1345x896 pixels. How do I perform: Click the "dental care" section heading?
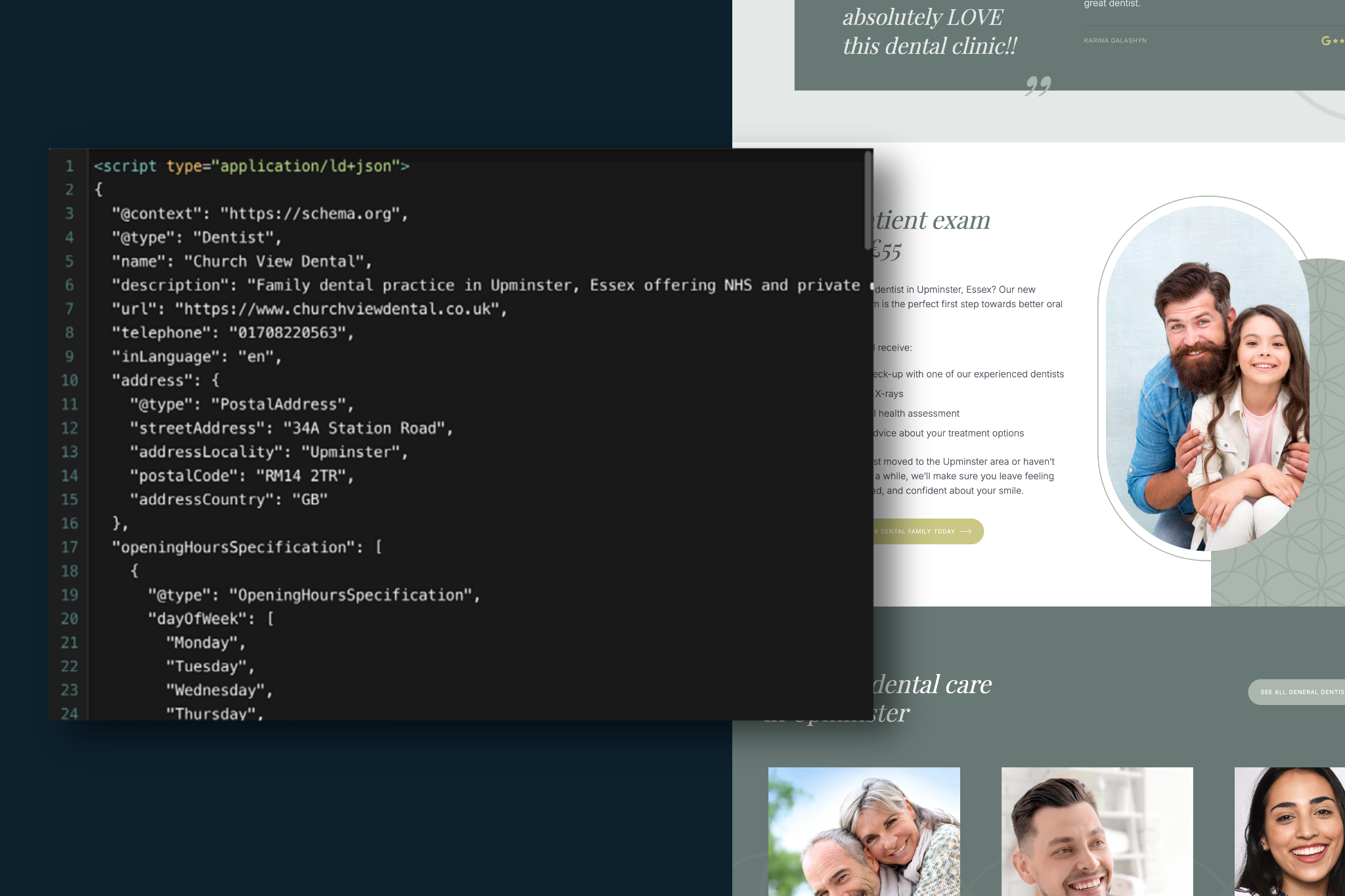point(932,684)
